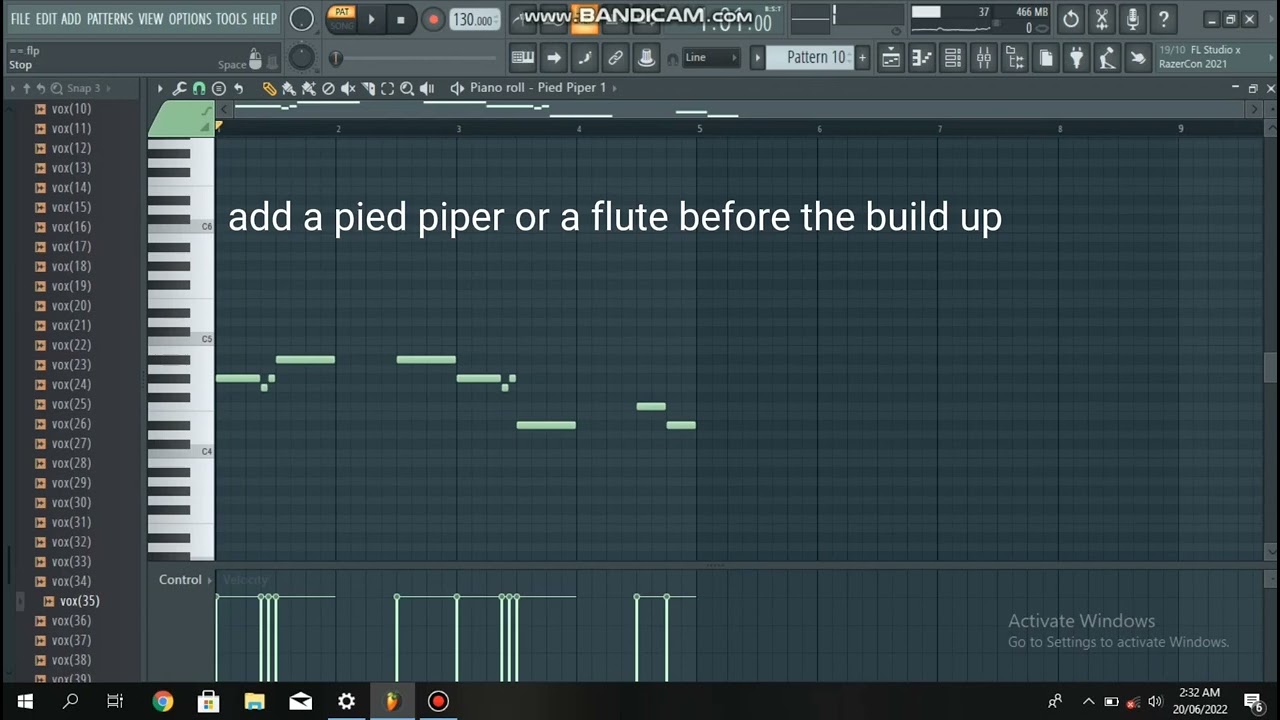Viewport: 1280px width, 720px height.
Task: Open the EDIT menu
Action: (x=46, y=19)
